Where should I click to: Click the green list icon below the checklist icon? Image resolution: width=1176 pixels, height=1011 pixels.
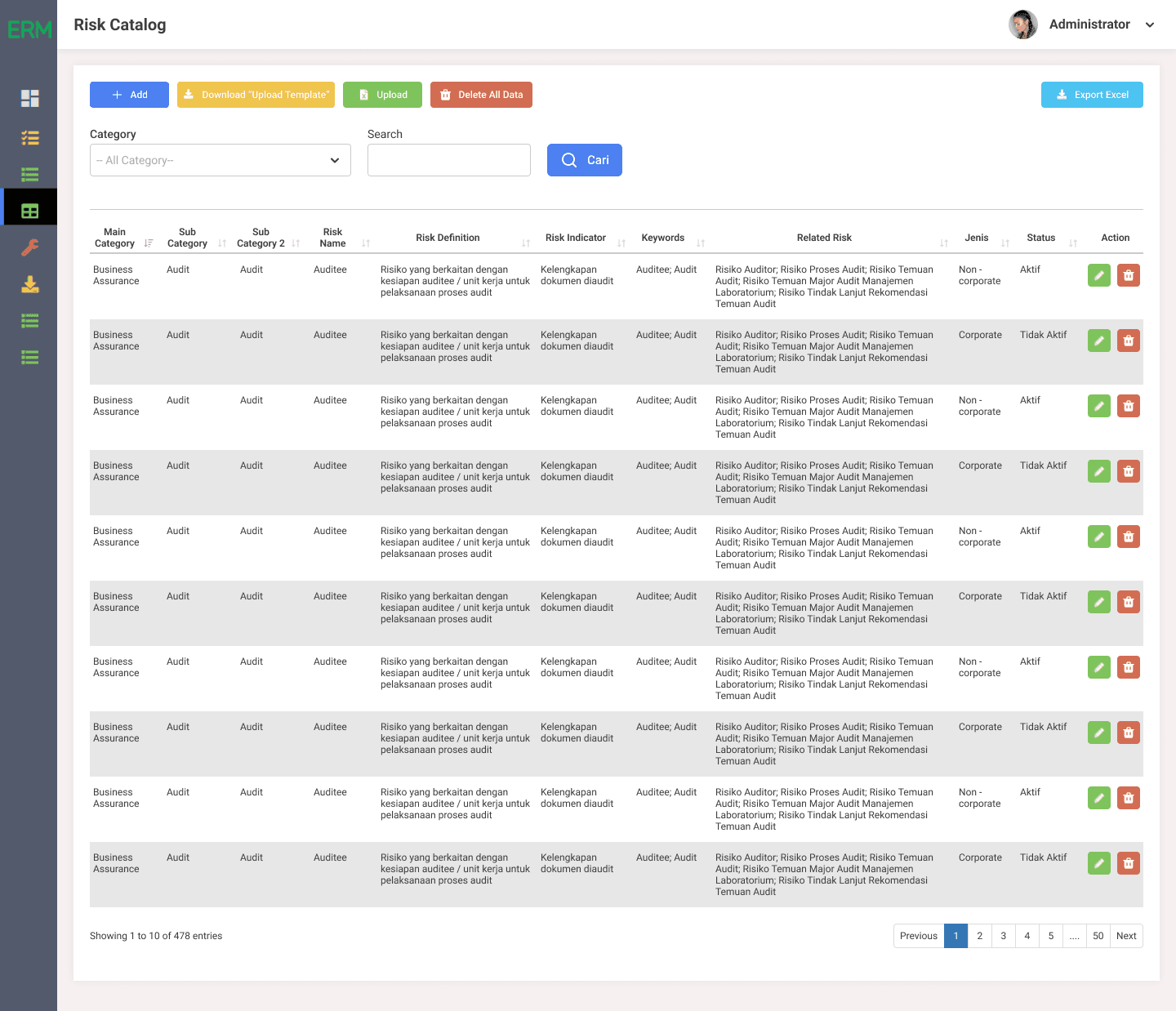pyautogui.click(x=30, y=174)
